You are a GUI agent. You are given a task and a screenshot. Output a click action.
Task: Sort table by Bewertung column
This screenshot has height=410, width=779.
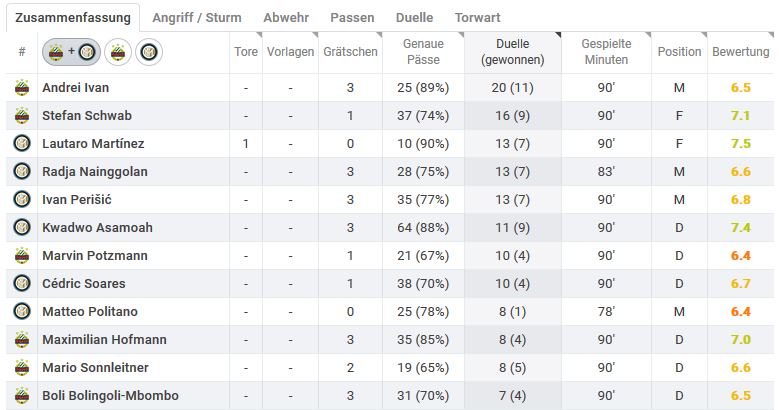click(x=740, y=52)
